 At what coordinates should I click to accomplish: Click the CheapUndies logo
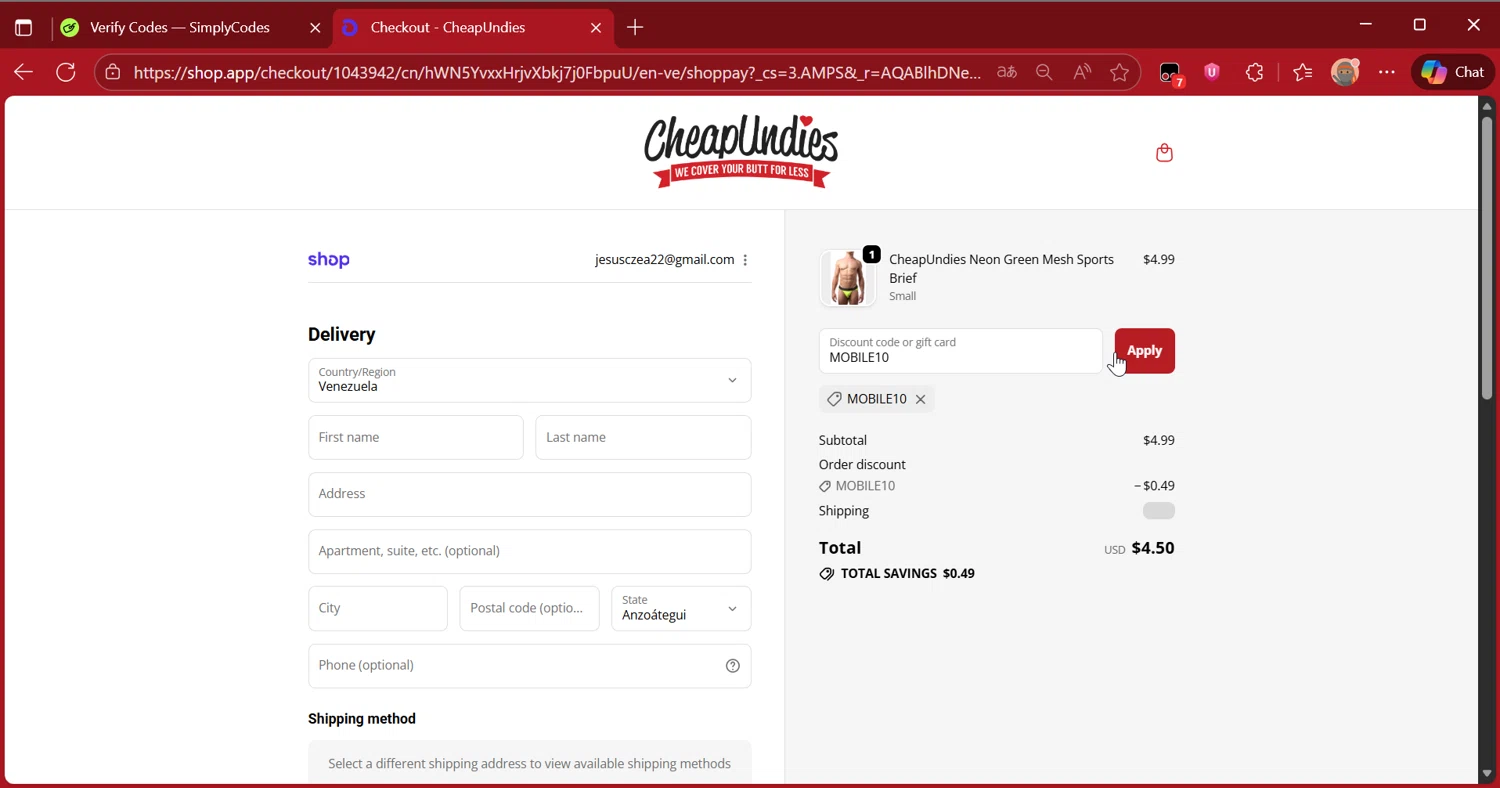(x=741, y=151)
